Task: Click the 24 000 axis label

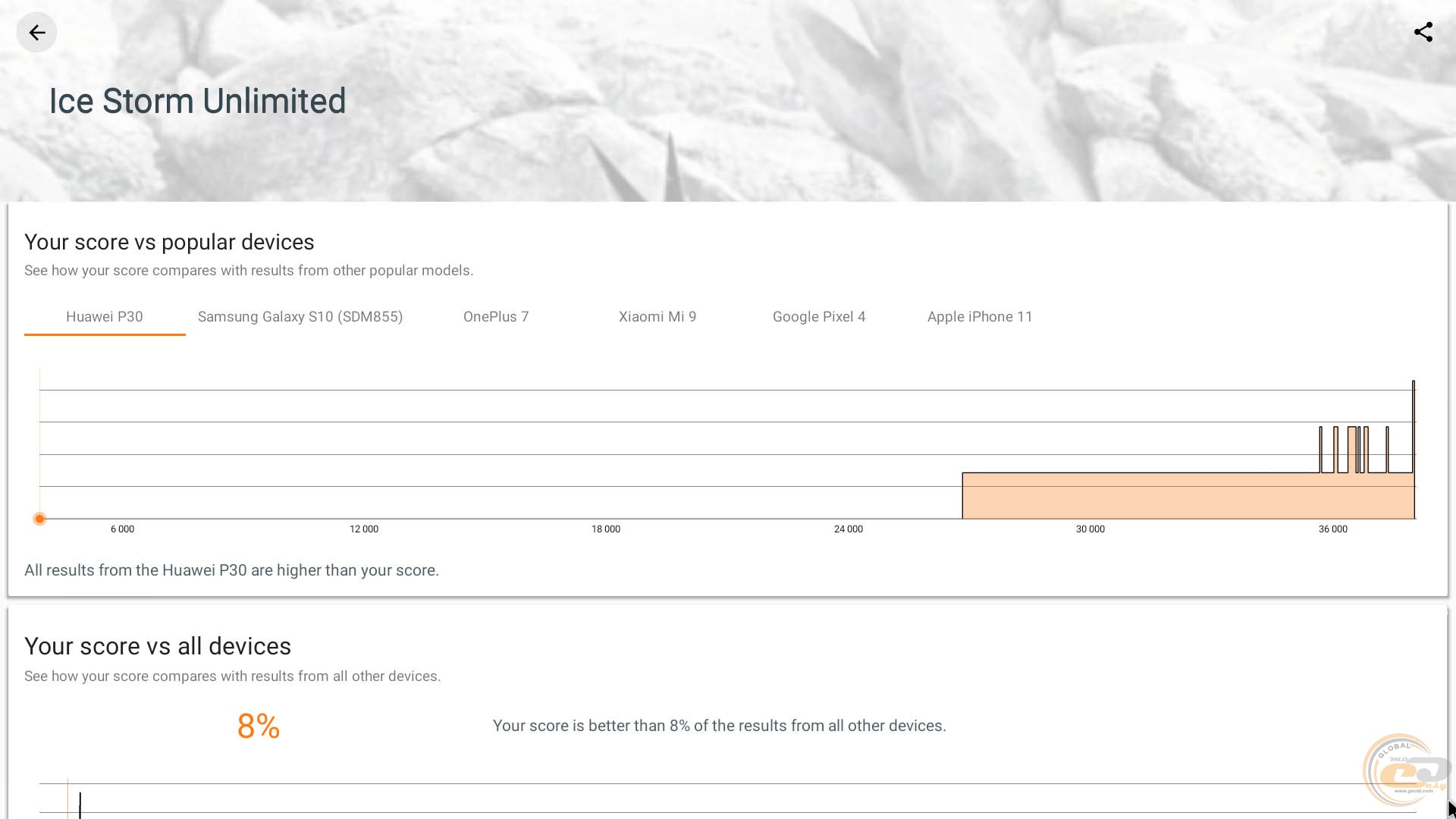Action: [848, 529]
